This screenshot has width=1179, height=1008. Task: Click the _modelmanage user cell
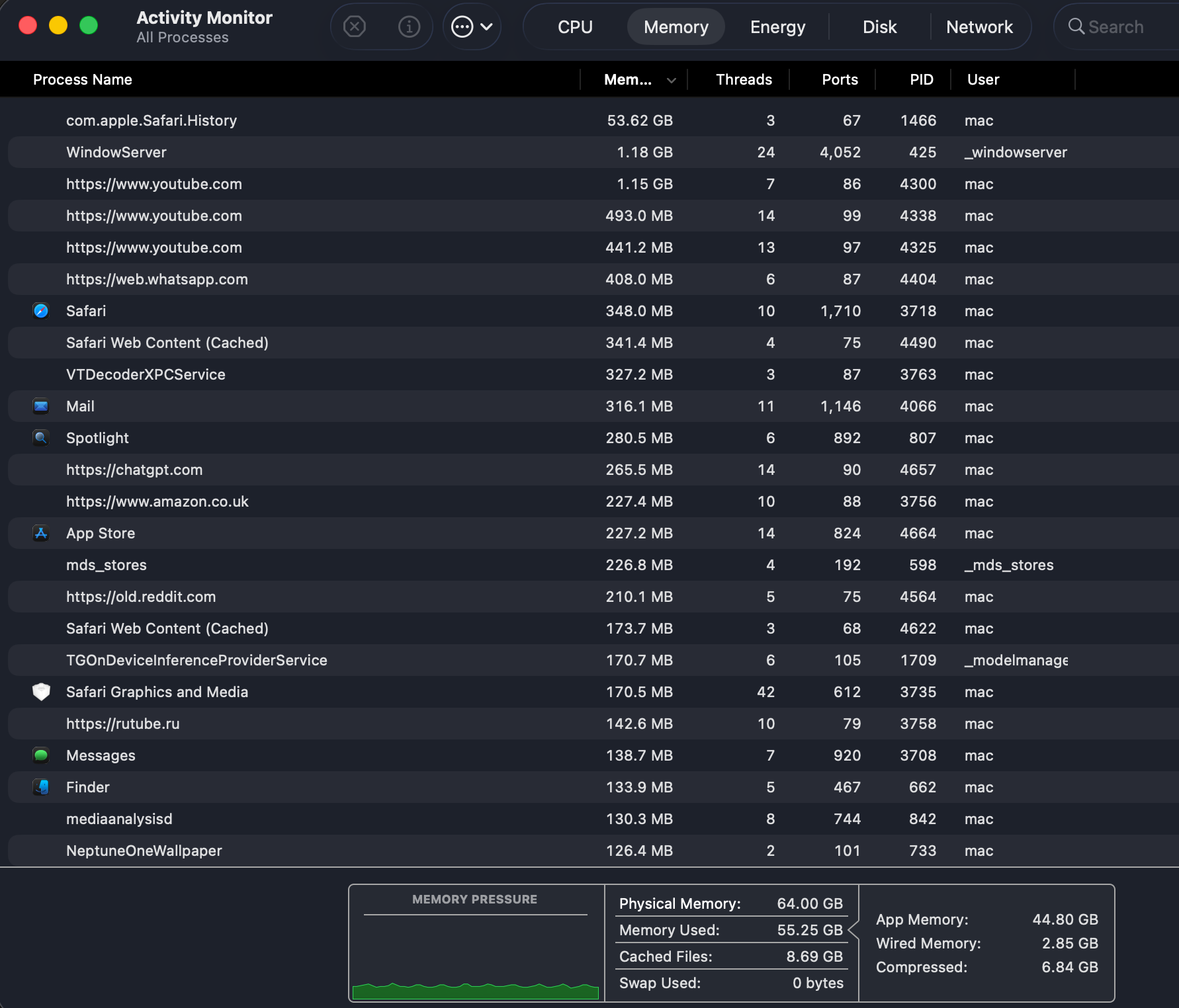tap(1016, 660)
